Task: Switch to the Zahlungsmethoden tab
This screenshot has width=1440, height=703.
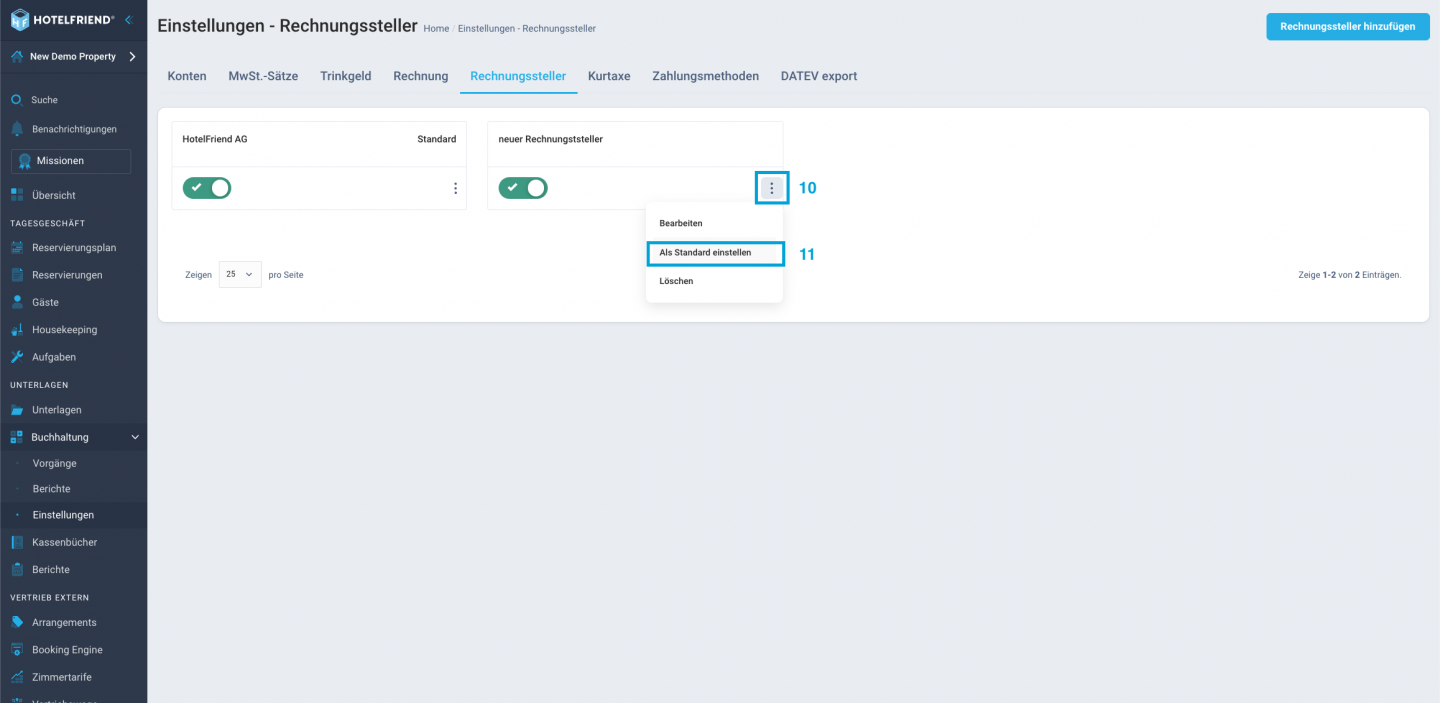Action: tap(705, 76)
